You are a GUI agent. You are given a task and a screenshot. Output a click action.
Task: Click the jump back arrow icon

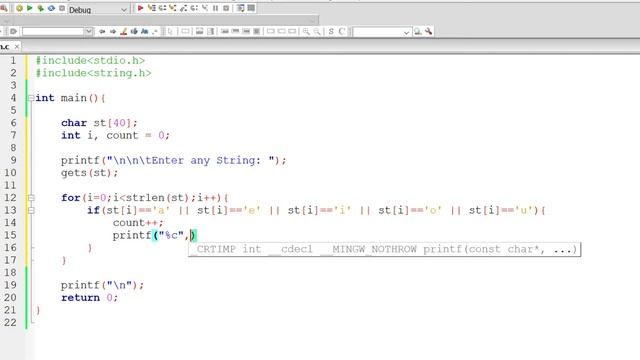(102, 31)
